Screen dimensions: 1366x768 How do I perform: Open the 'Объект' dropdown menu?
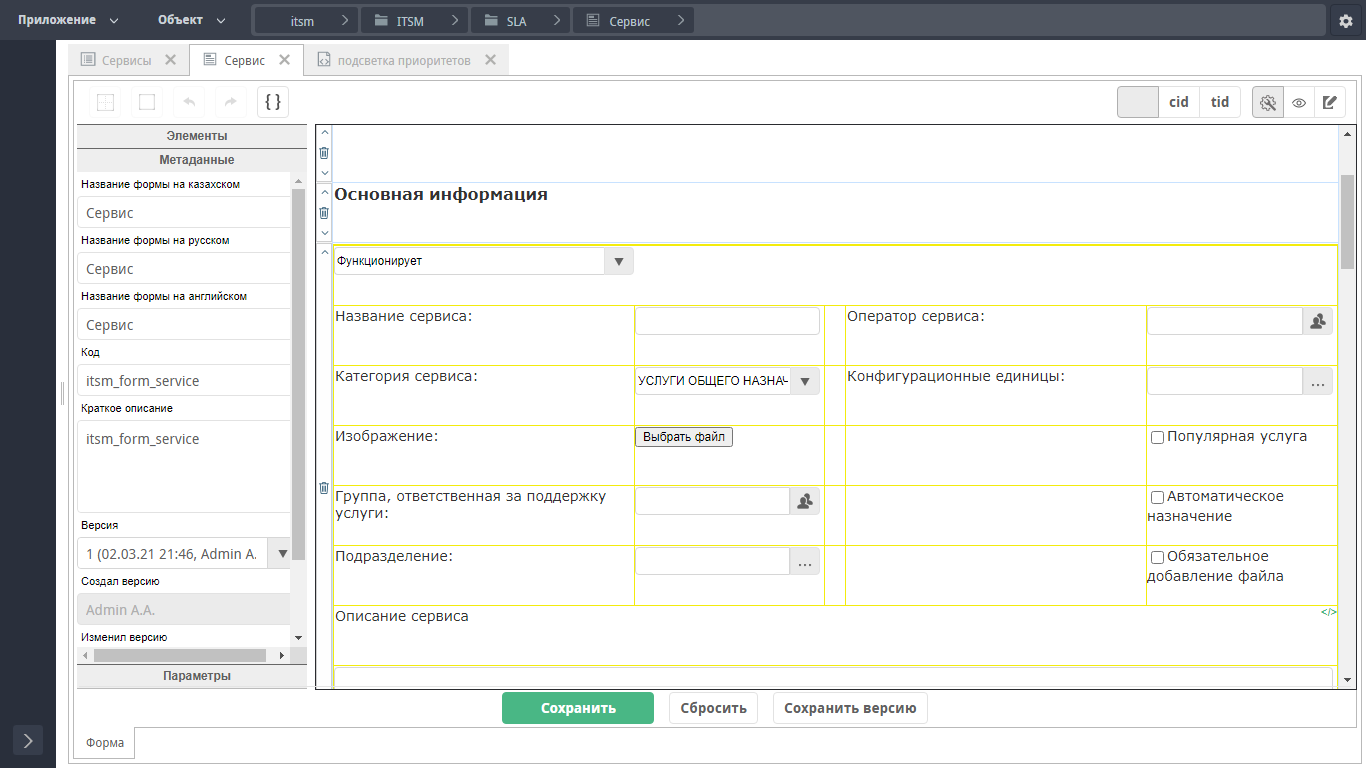191,20
